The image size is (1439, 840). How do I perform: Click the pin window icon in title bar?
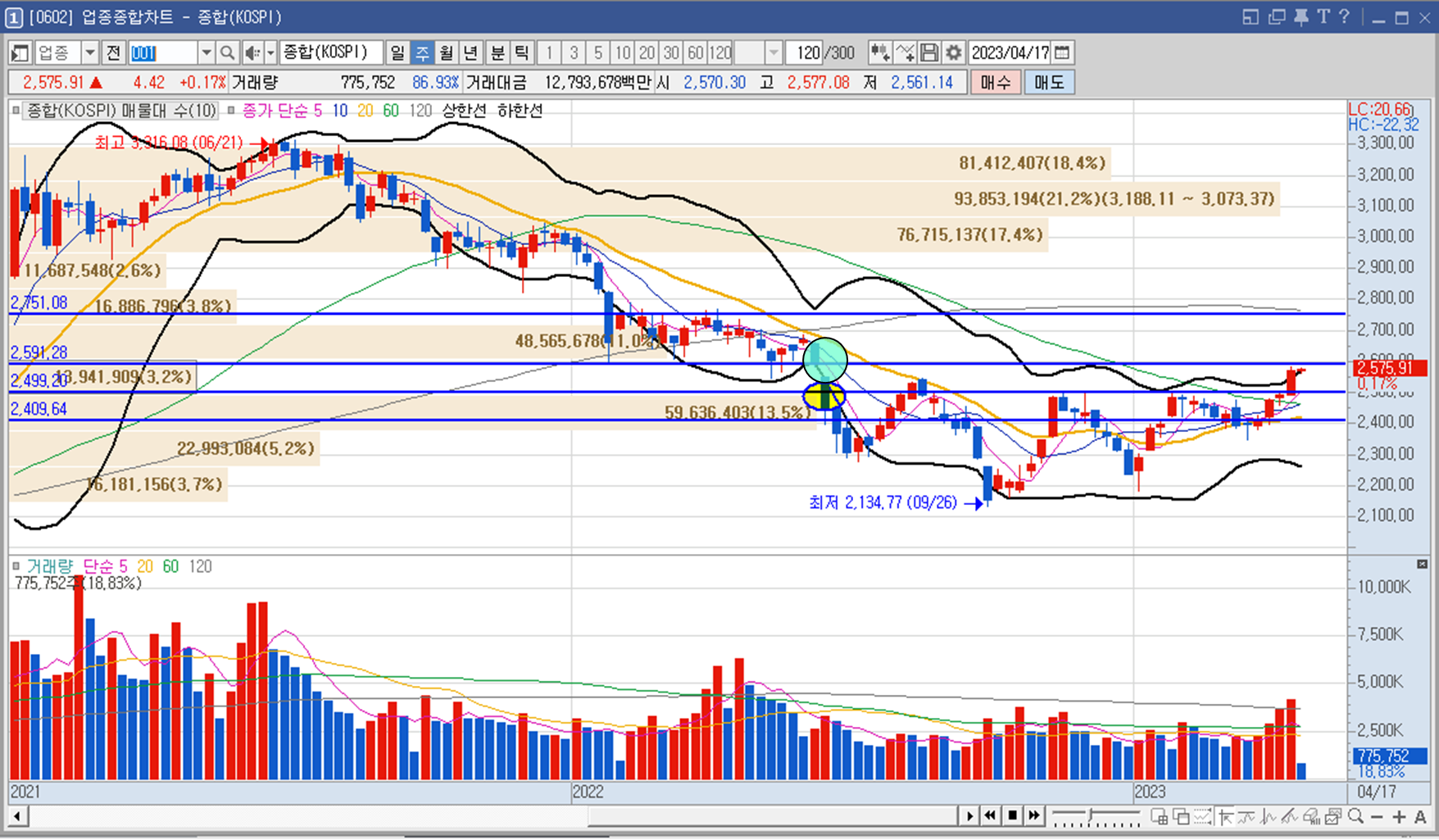coord(1301,17)
